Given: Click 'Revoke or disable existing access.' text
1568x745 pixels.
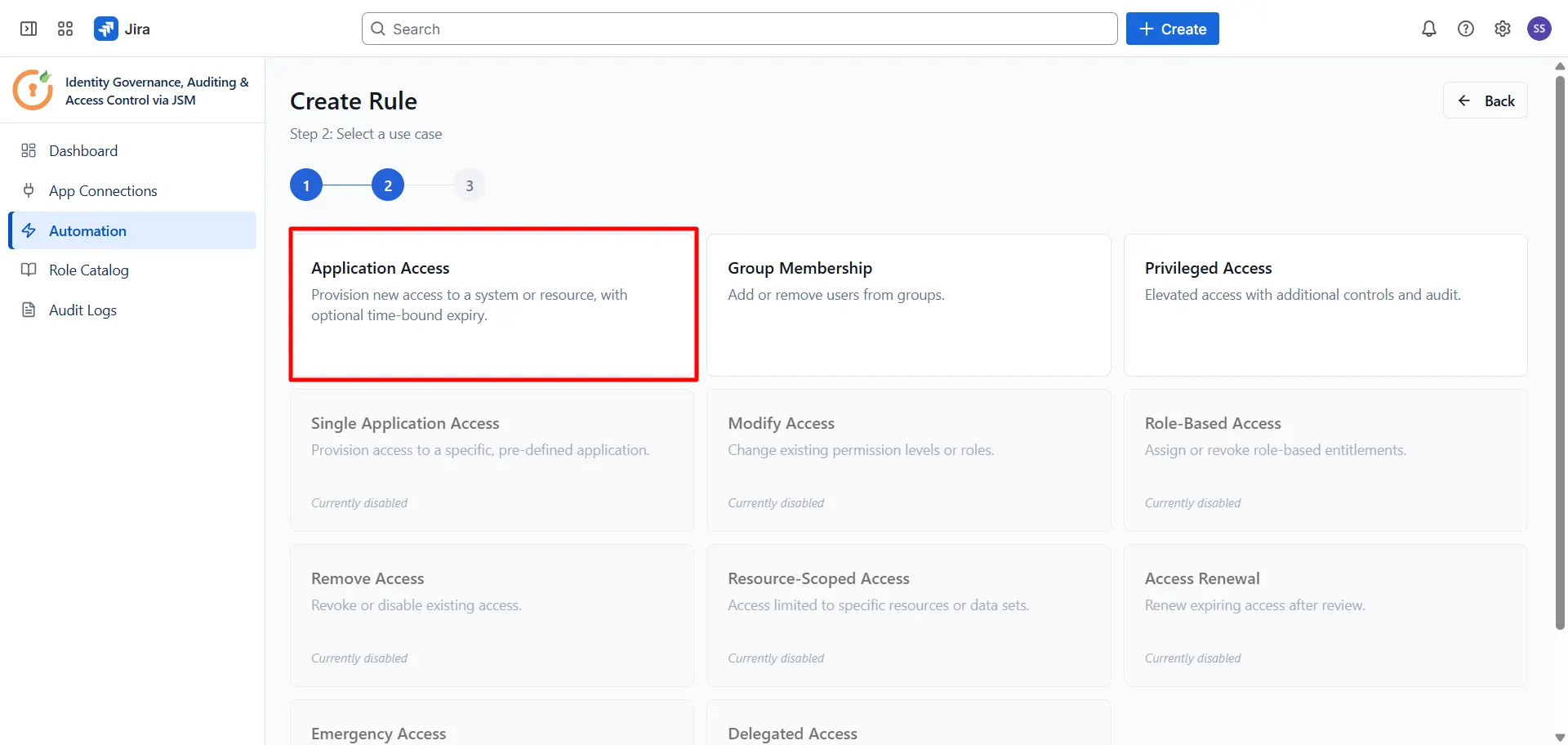Looking at the screenshot, I should [x=416, y=605].
